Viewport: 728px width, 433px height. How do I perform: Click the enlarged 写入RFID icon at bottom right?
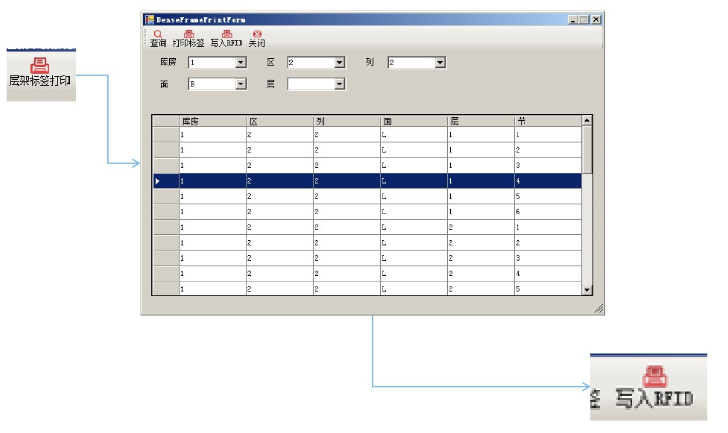654,377
